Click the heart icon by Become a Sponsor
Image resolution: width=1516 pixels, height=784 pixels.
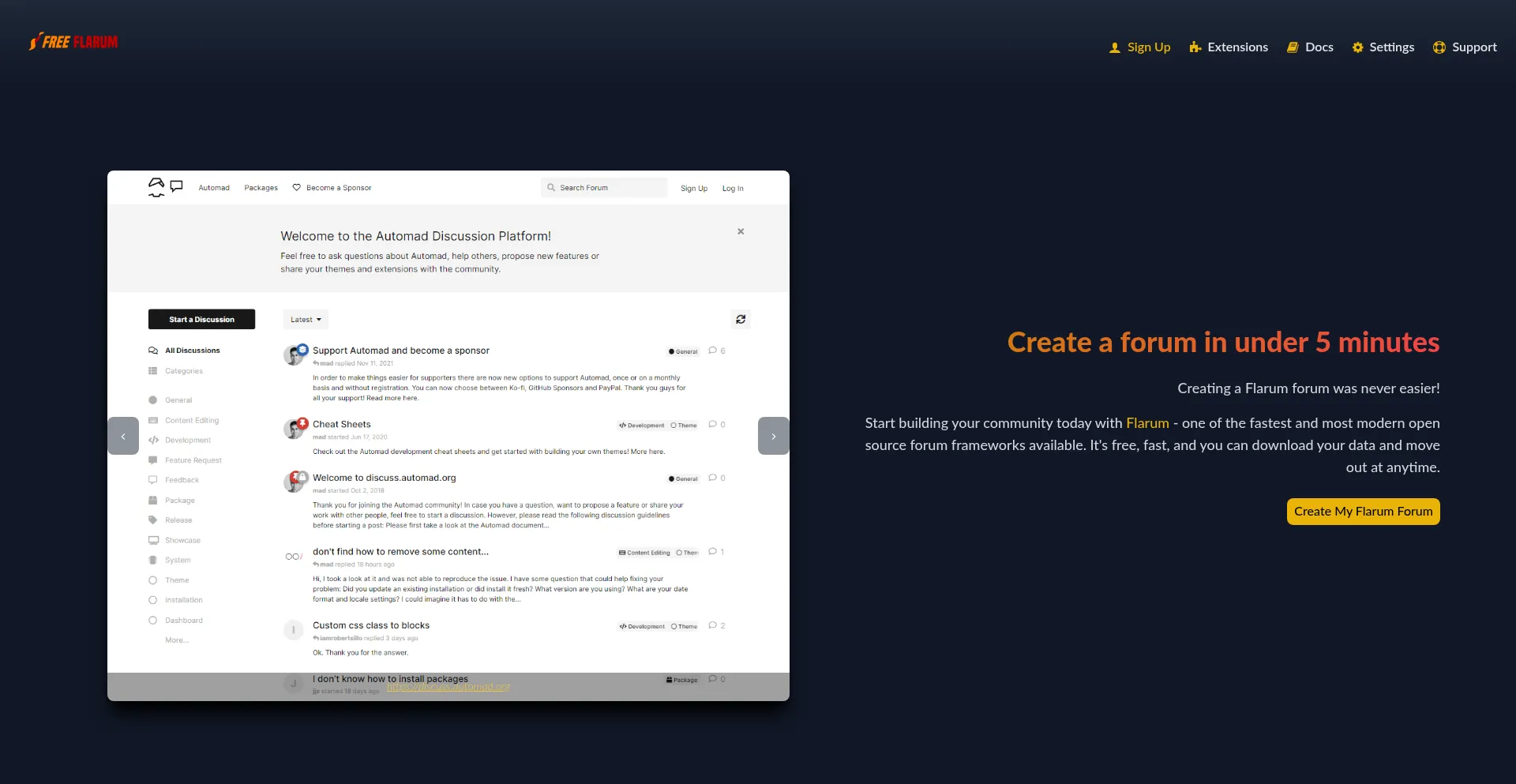tap(297, 188)
